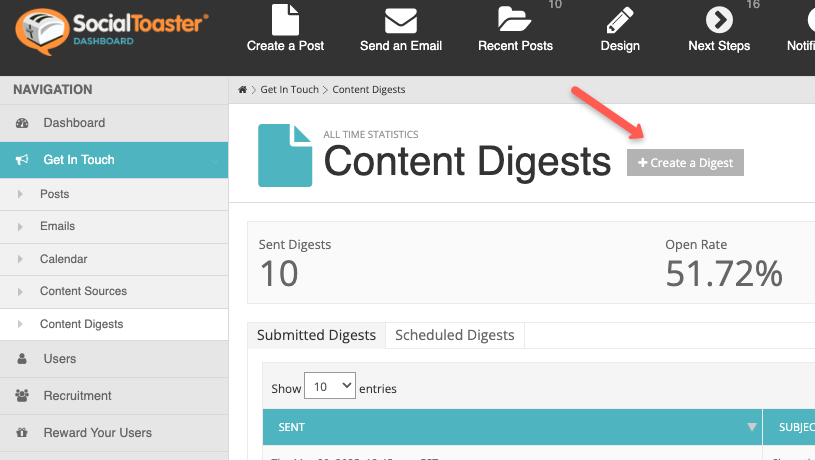
Task: Click the Content Digests page title
Action: coord(467,161)
